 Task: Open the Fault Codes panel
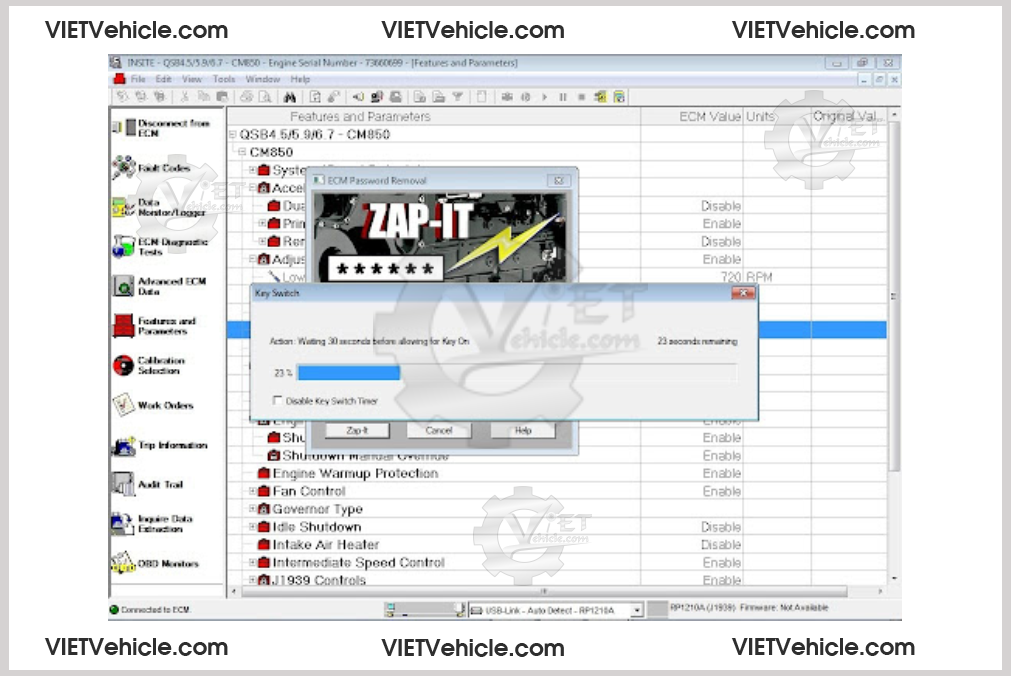pyautogui.click(x=124, y=168)
